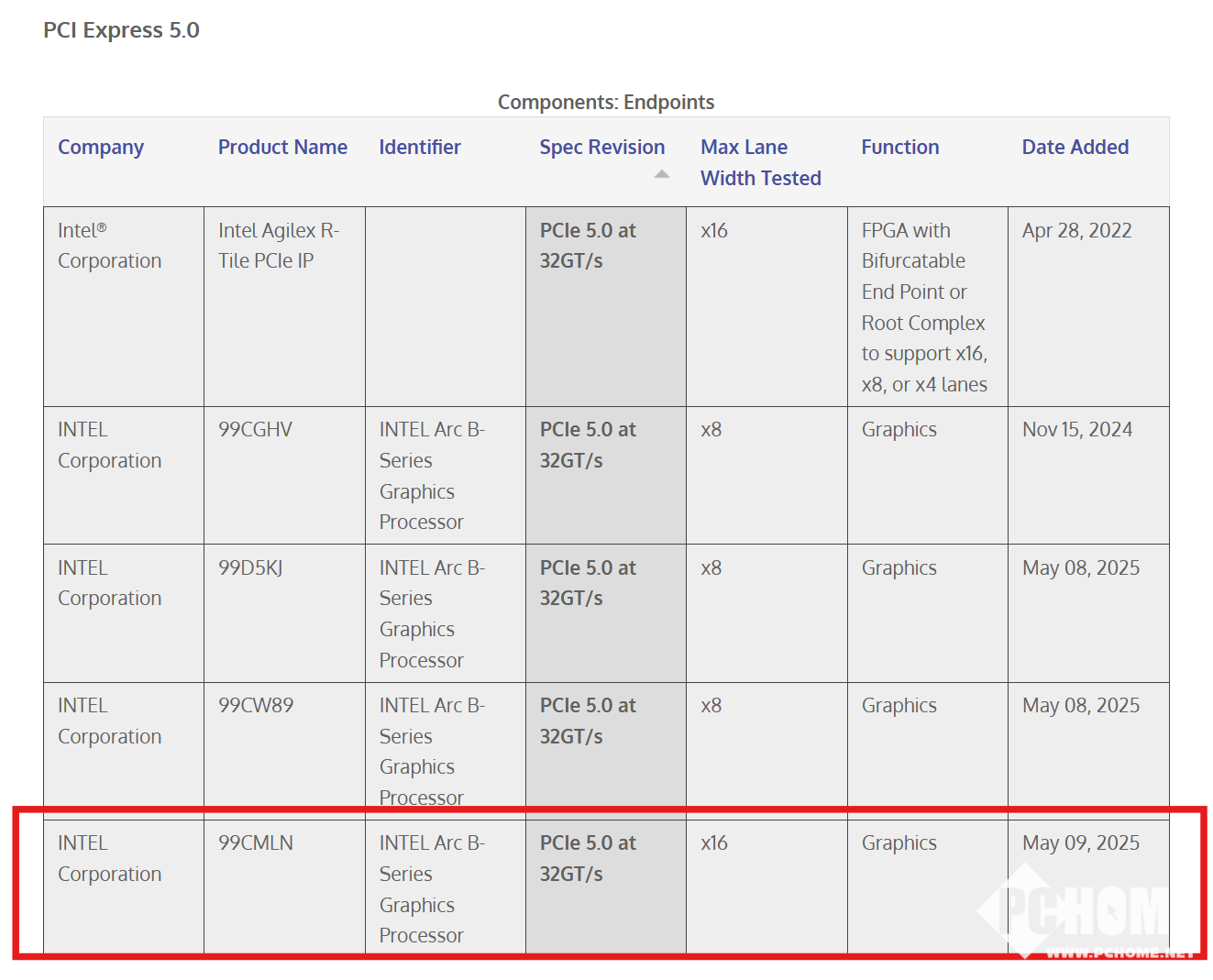
Task: Sort table by Date Added header
Action: [1075, 148]
